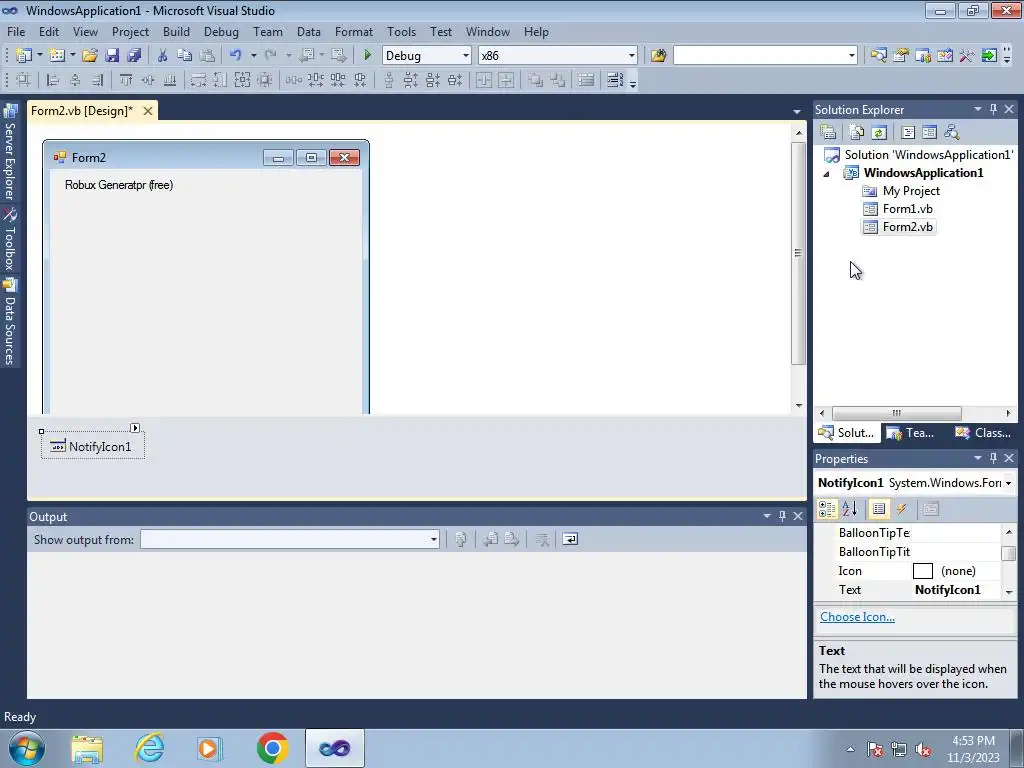Open Solution Explorer from the toolbar icon
The width and height of the screenshot is (1024, 768).
tap(879, 56)
